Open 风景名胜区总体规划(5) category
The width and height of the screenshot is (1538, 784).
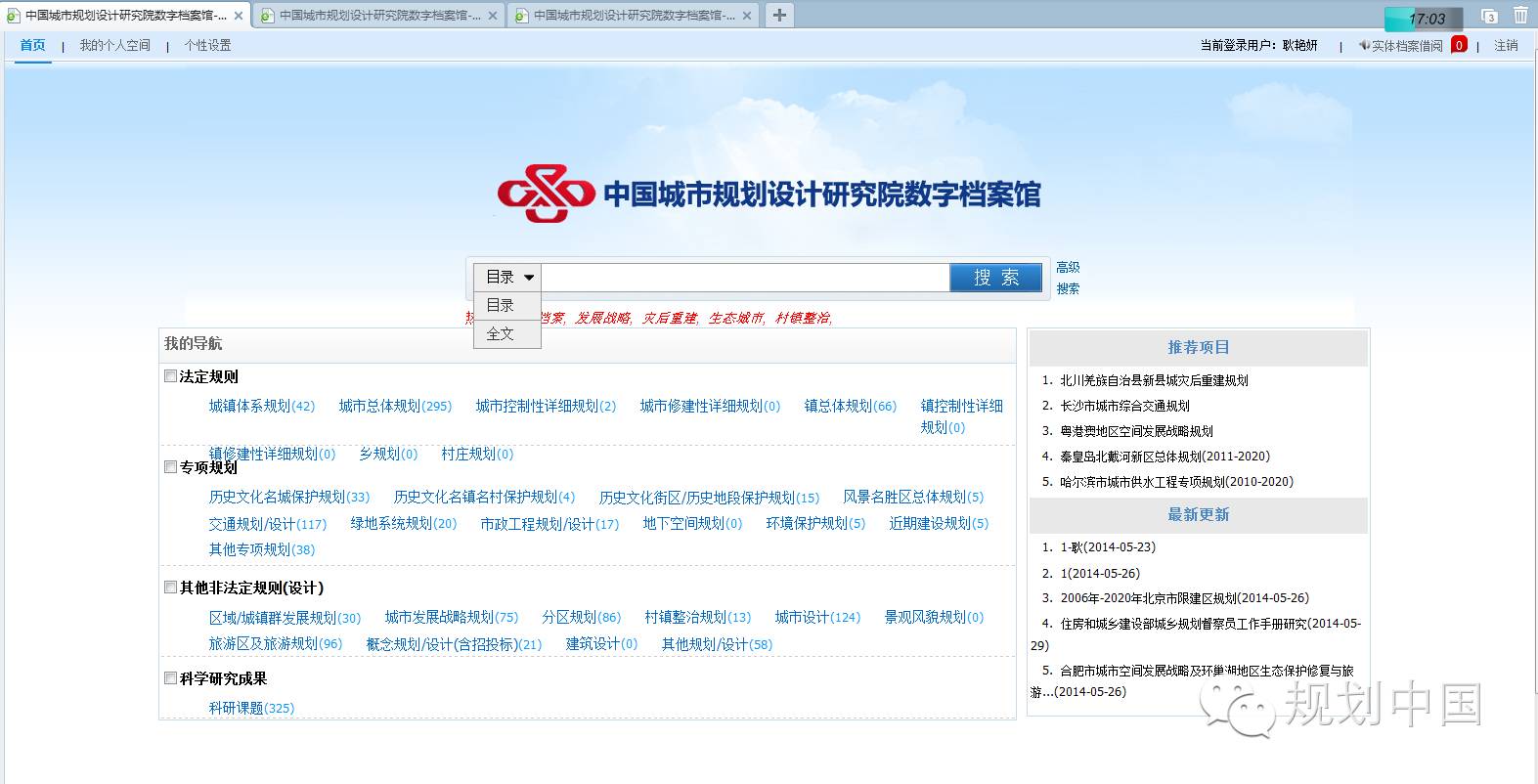(x=913, y=497)
